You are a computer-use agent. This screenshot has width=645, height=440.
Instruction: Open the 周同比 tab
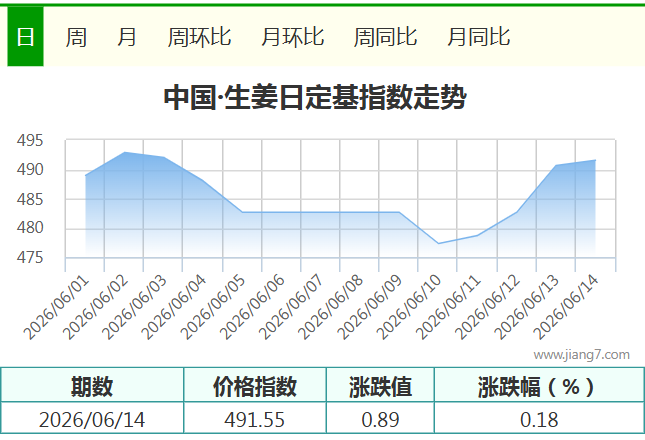point(385,37)
